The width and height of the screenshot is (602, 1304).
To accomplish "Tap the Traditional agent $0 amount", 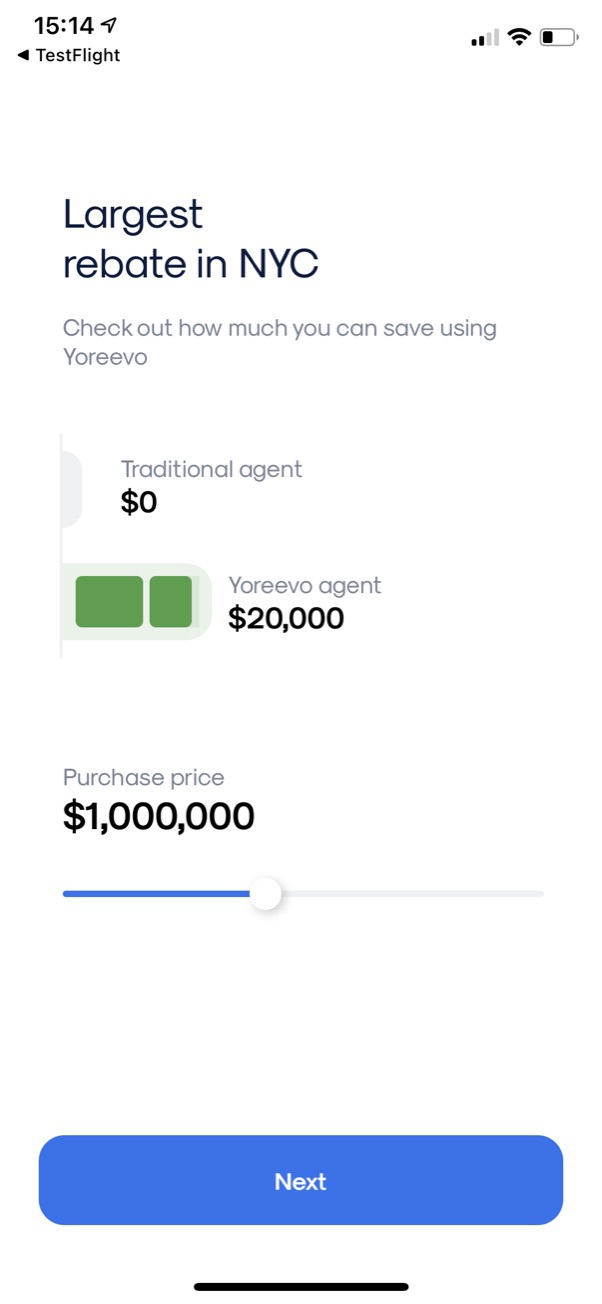I will [x=139, y=502].
